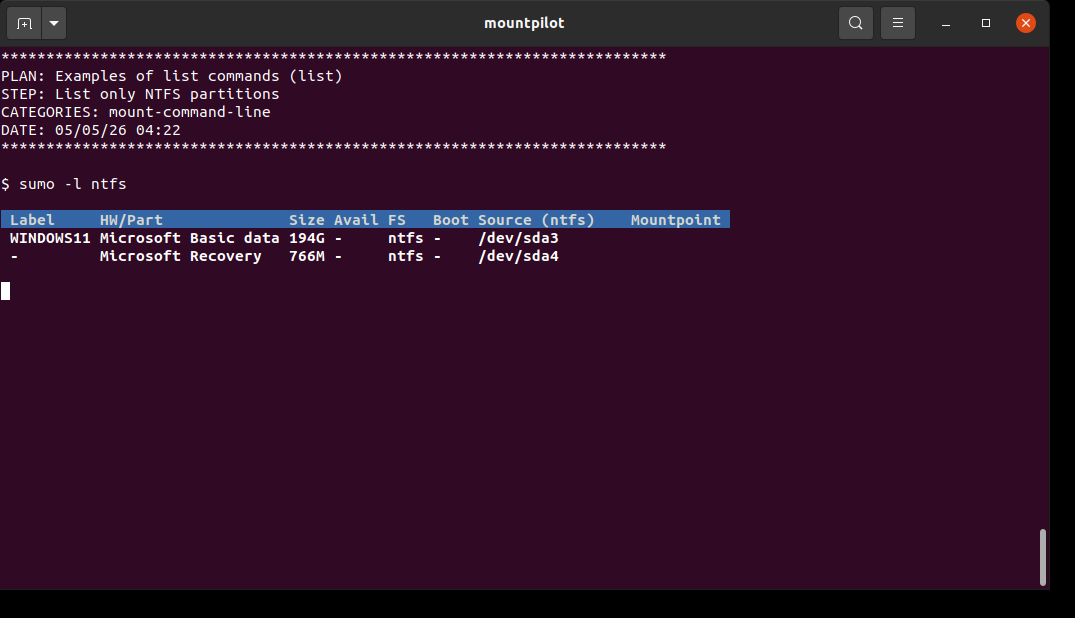Click 'Microsoft Recovery' partition text
Viewport: 1075px width, 618px height.
180,256
